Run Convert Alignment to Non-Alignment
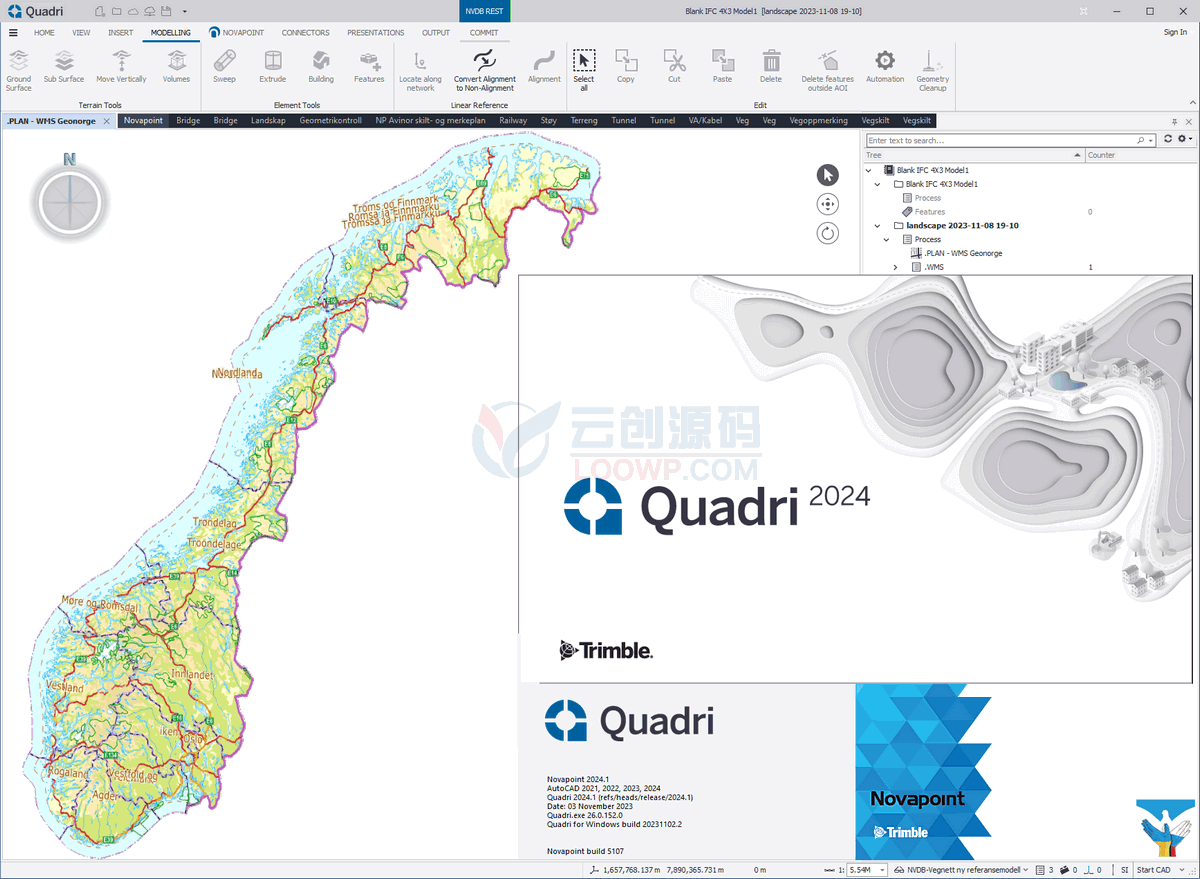 pos(485,70)
